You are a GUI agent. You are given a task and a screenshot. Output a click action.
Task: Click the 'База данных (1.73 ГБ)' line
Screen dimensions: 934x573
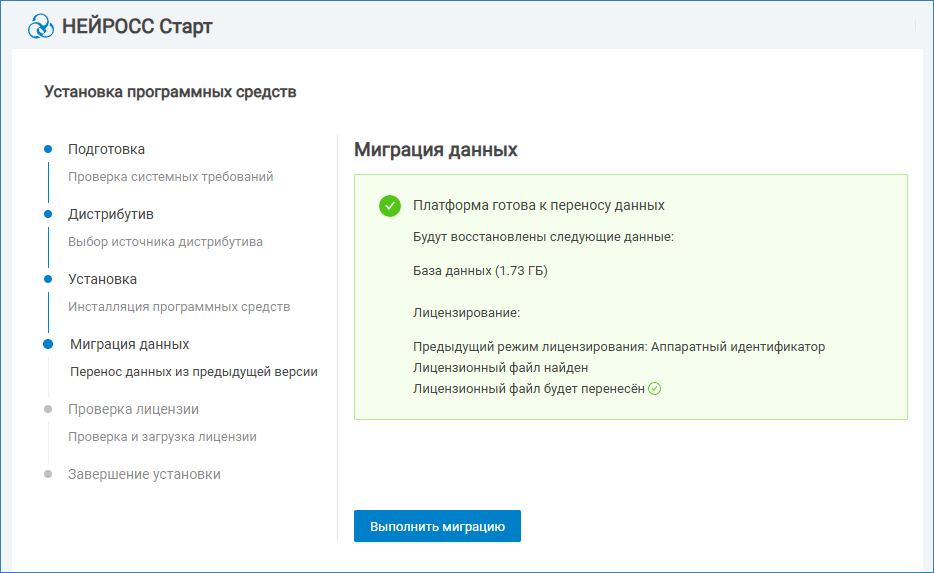click(x=480, y=271)
